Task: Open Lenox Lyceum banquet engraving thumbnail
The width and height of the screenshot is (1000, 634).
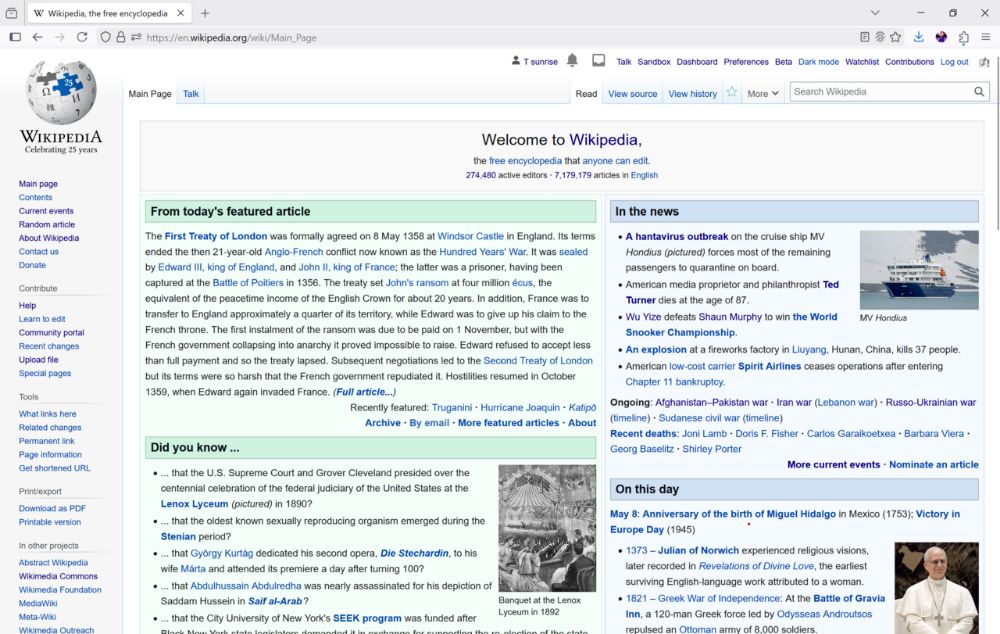Action: (547, 528)
